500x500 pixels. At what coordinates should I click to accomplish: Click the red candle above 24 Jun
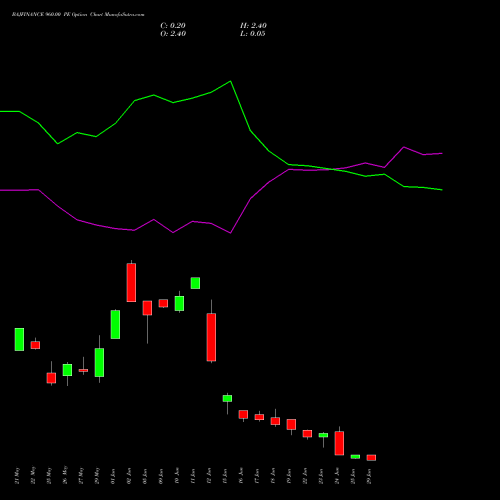339,443
